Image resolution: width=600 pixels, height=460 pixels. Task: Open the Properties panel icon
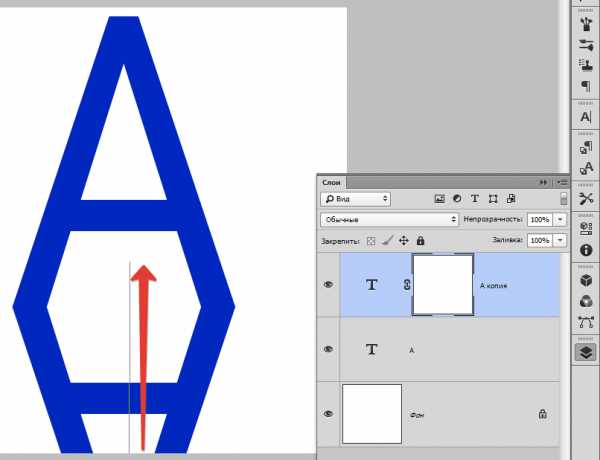click(585, 228)
